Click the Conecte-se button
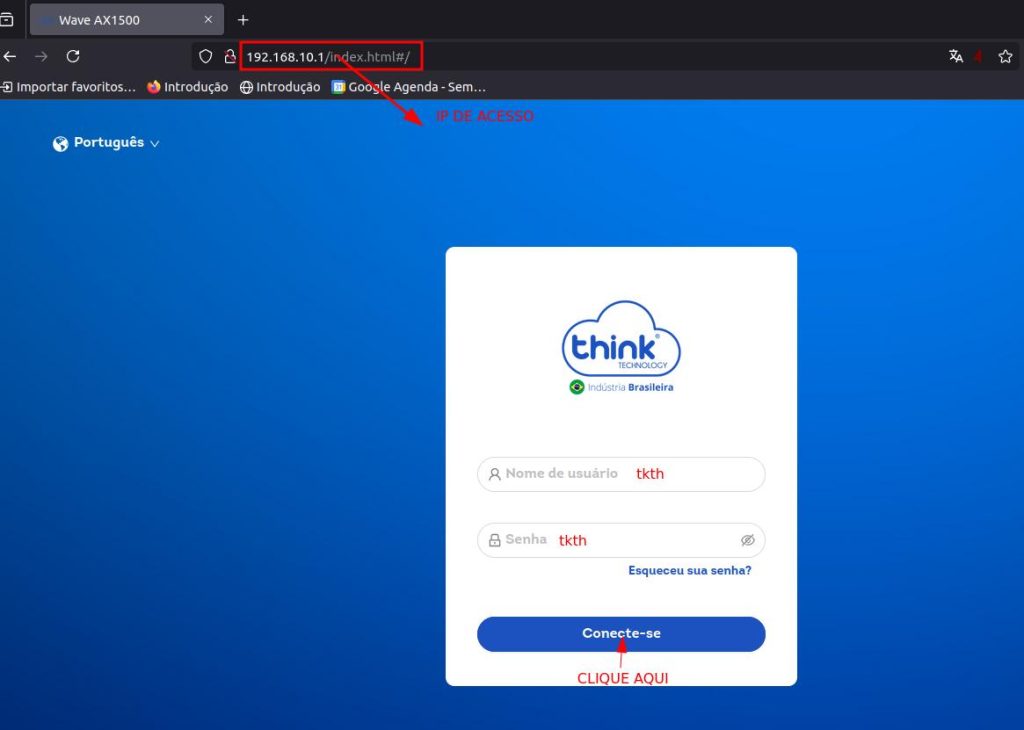The width and height of the screenshot is (1024, 730). click(621, 634)
